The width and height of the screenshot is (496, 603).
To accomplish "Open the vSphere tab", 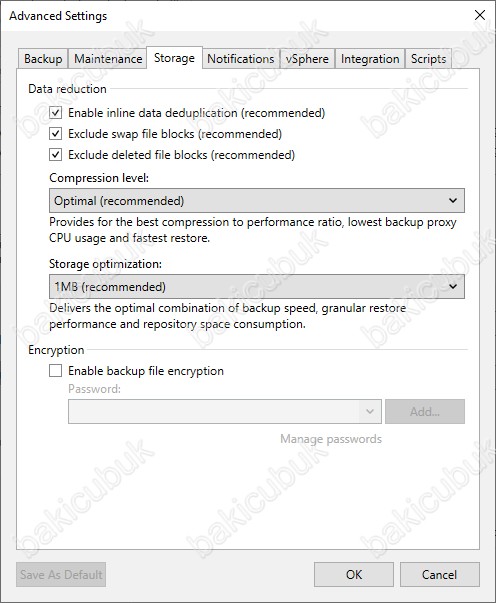I will 307,59.
